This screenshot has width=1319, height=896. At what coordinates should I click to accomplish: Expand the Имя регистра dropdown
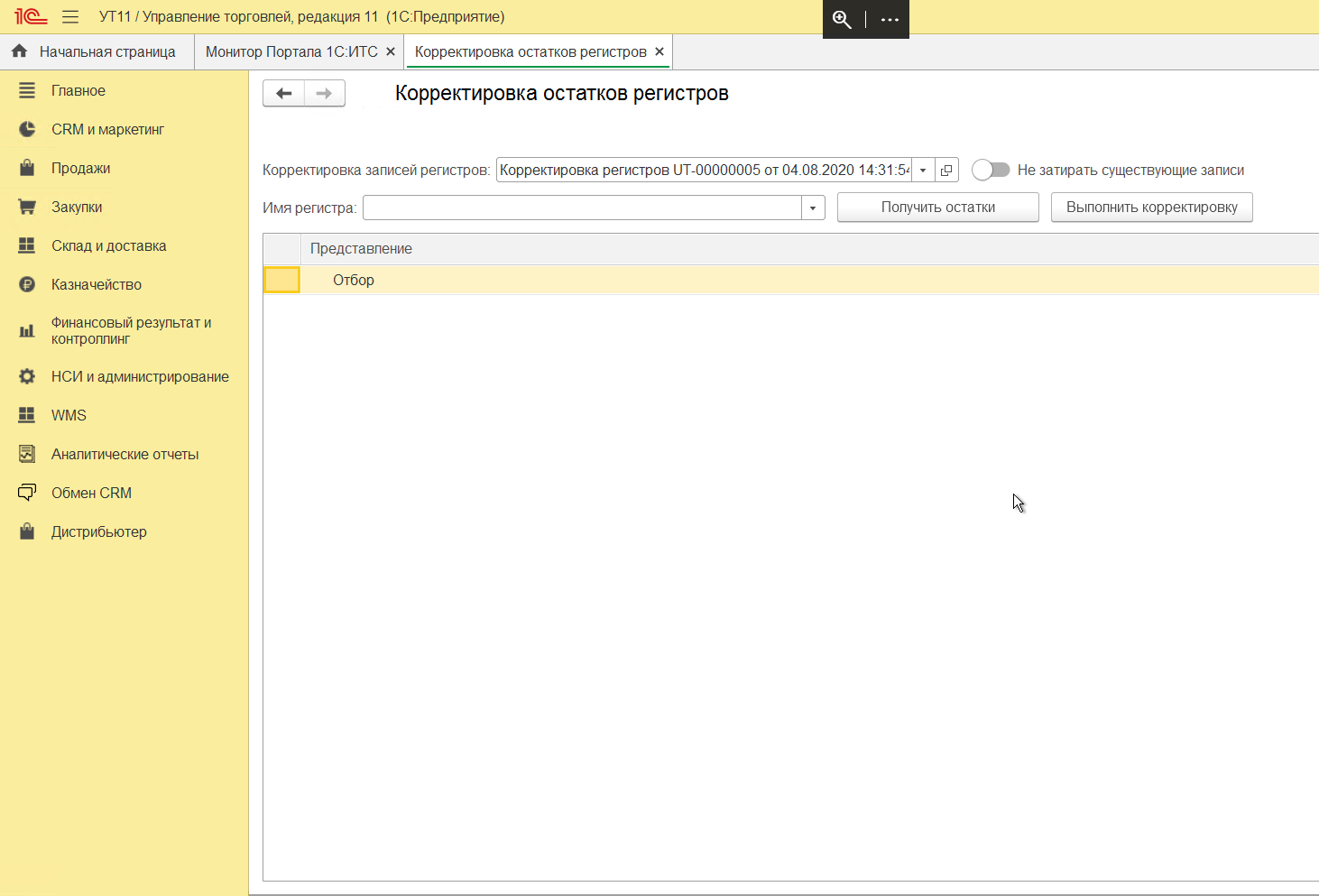[813, 208]
